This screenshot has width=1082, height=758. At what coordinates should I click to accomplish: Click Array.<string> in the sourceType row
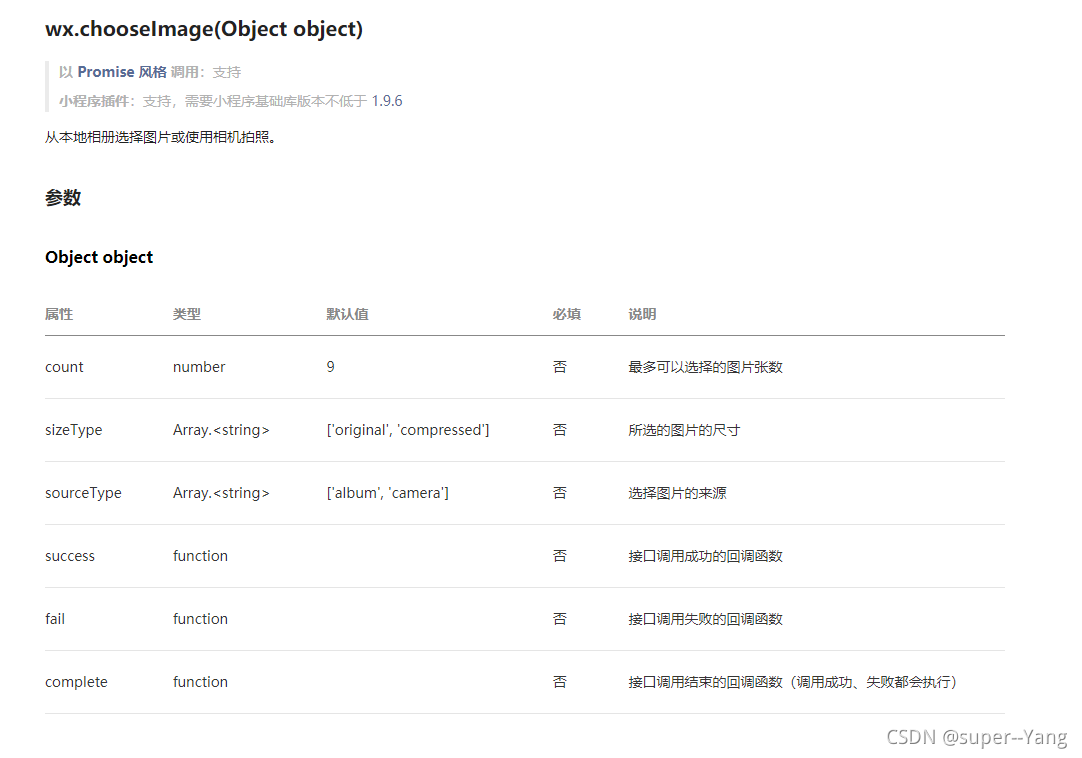[221, 493]
